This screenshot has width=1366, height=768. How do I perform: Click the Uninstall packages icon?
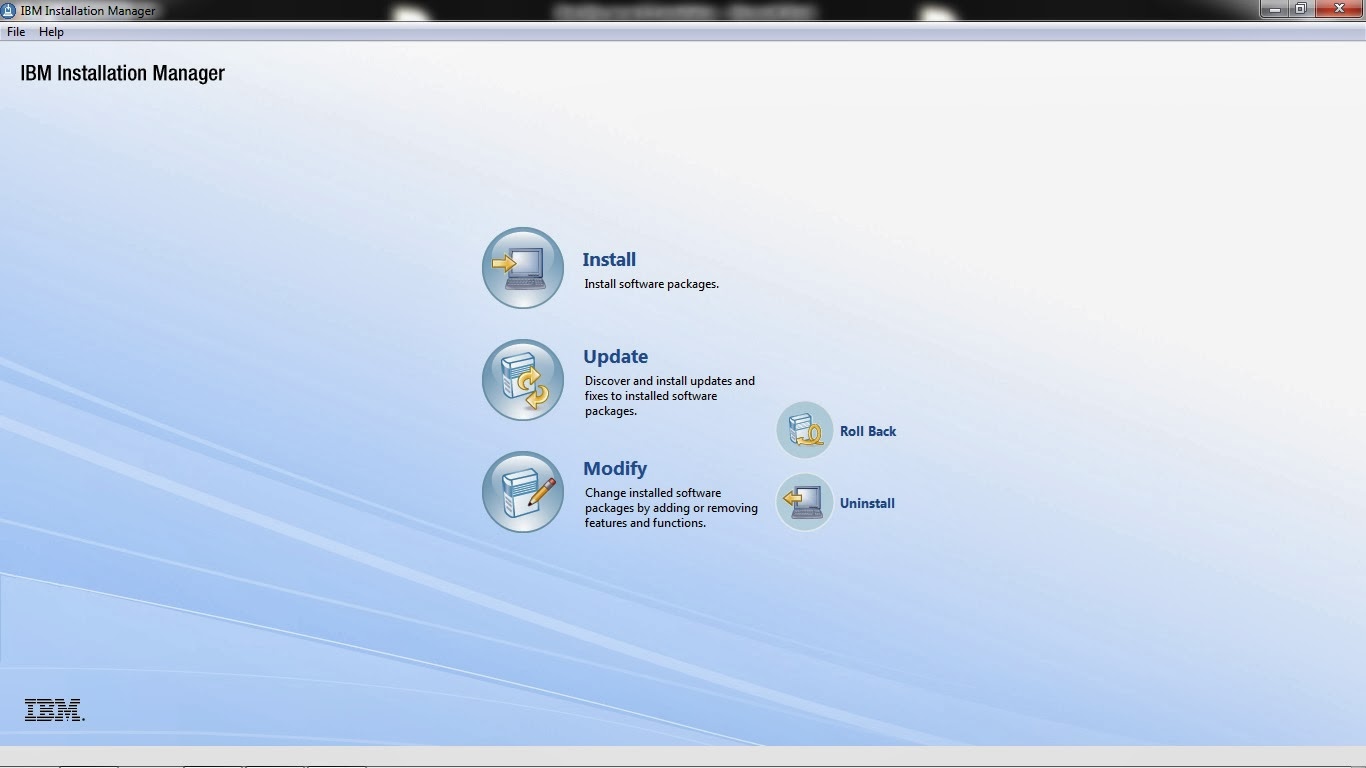(803, 502)
